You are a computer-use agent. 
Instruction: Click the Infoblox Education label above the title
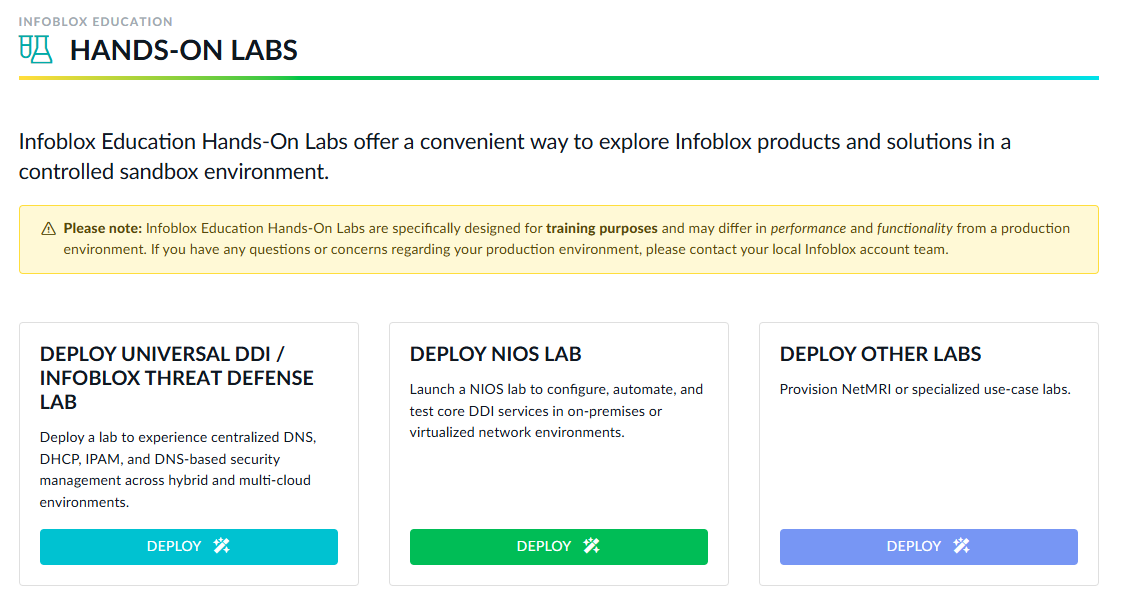[x=95, y=21]
